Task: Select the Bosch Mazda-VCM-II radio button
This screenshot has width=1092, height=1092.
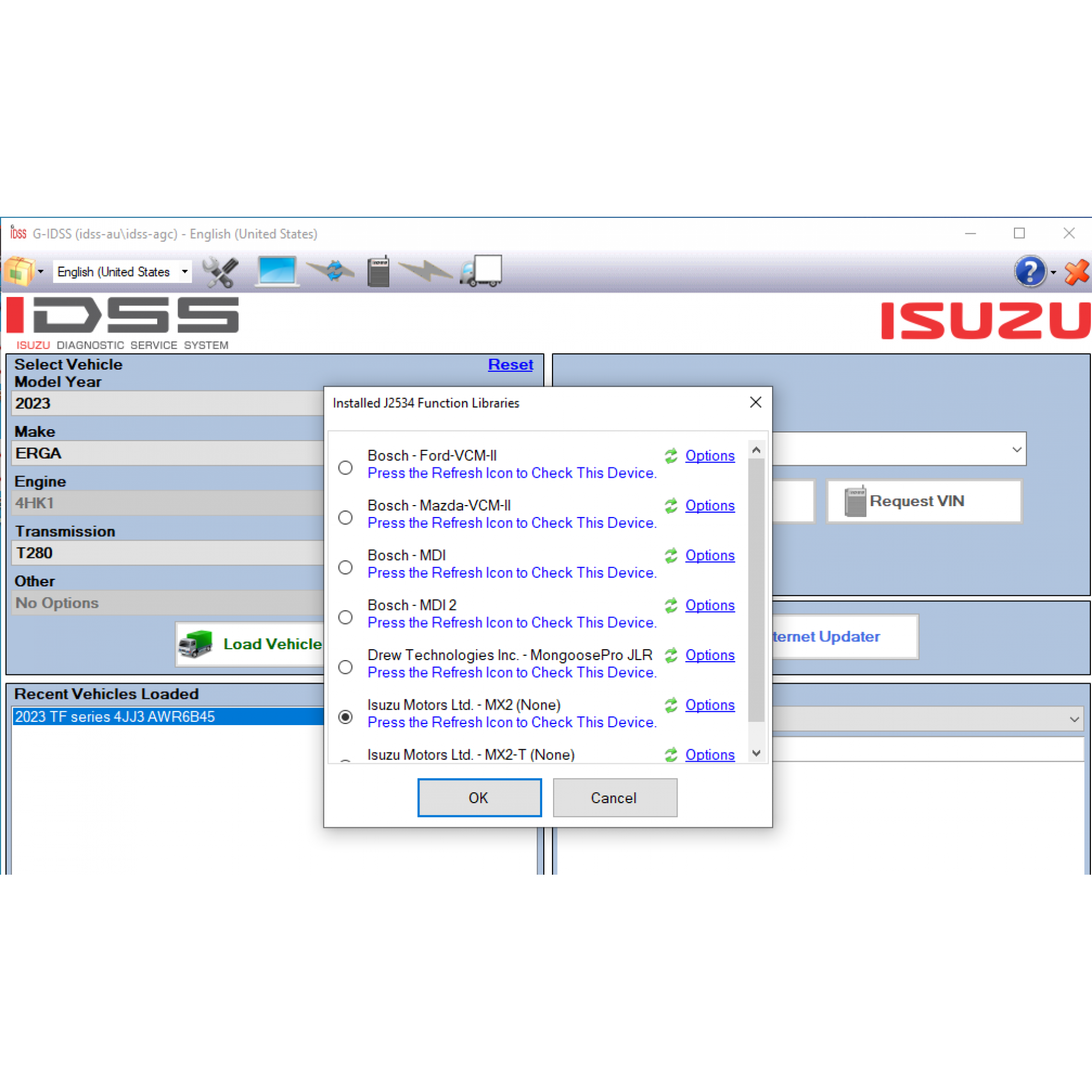Action: tap(346, 517)
